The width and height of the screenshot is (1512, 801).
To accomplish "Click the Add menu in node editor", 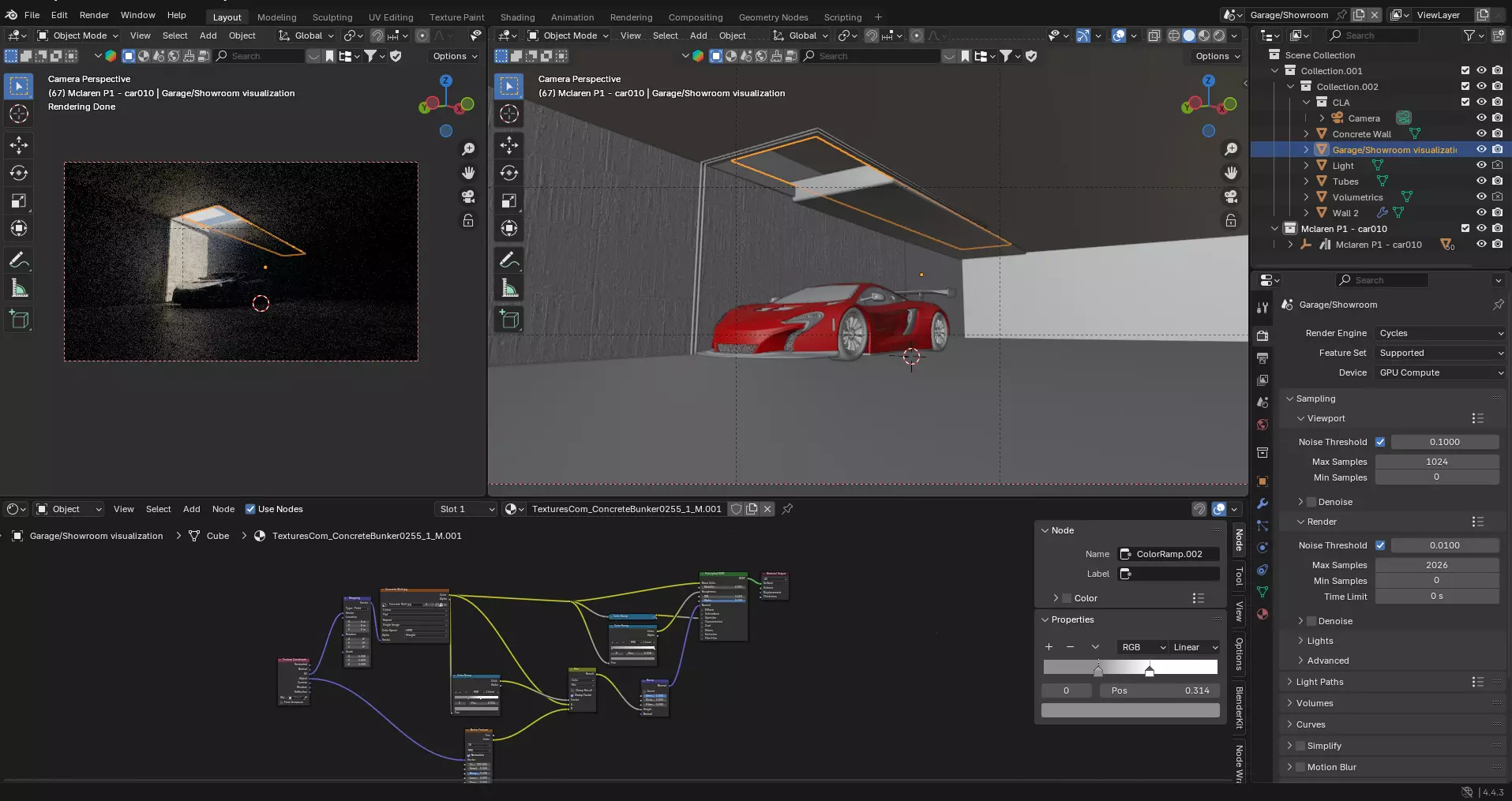I will [191, 509].
